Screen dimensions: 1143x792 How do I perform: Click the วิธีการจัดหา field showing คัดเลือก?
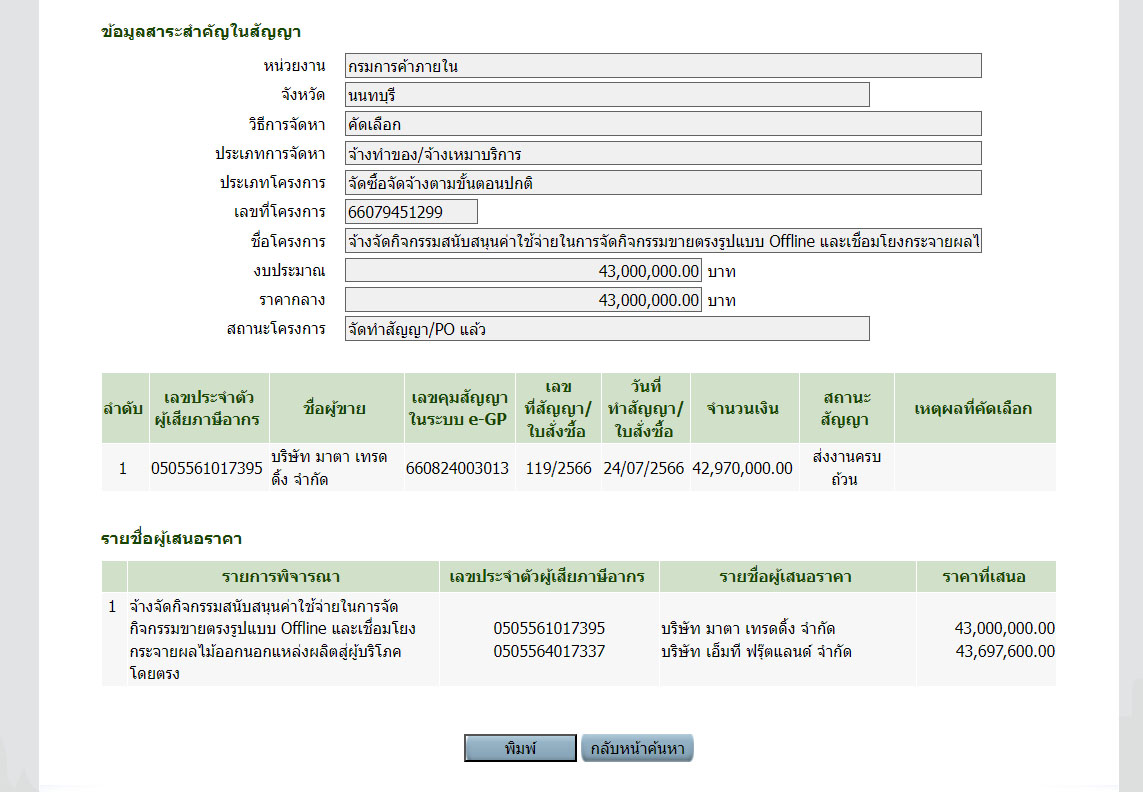(x=662, y=124)
